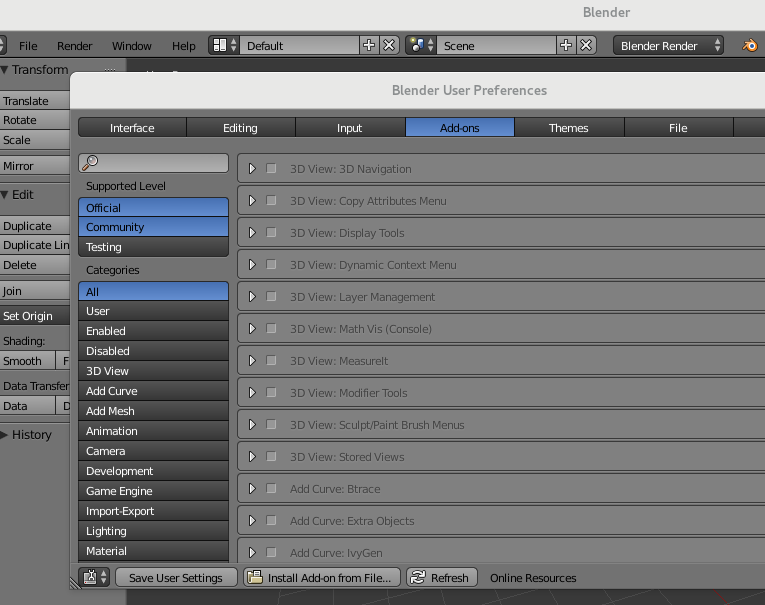
Task: Enable the IvyGen add-on checkbox
Action: [271, 552]
